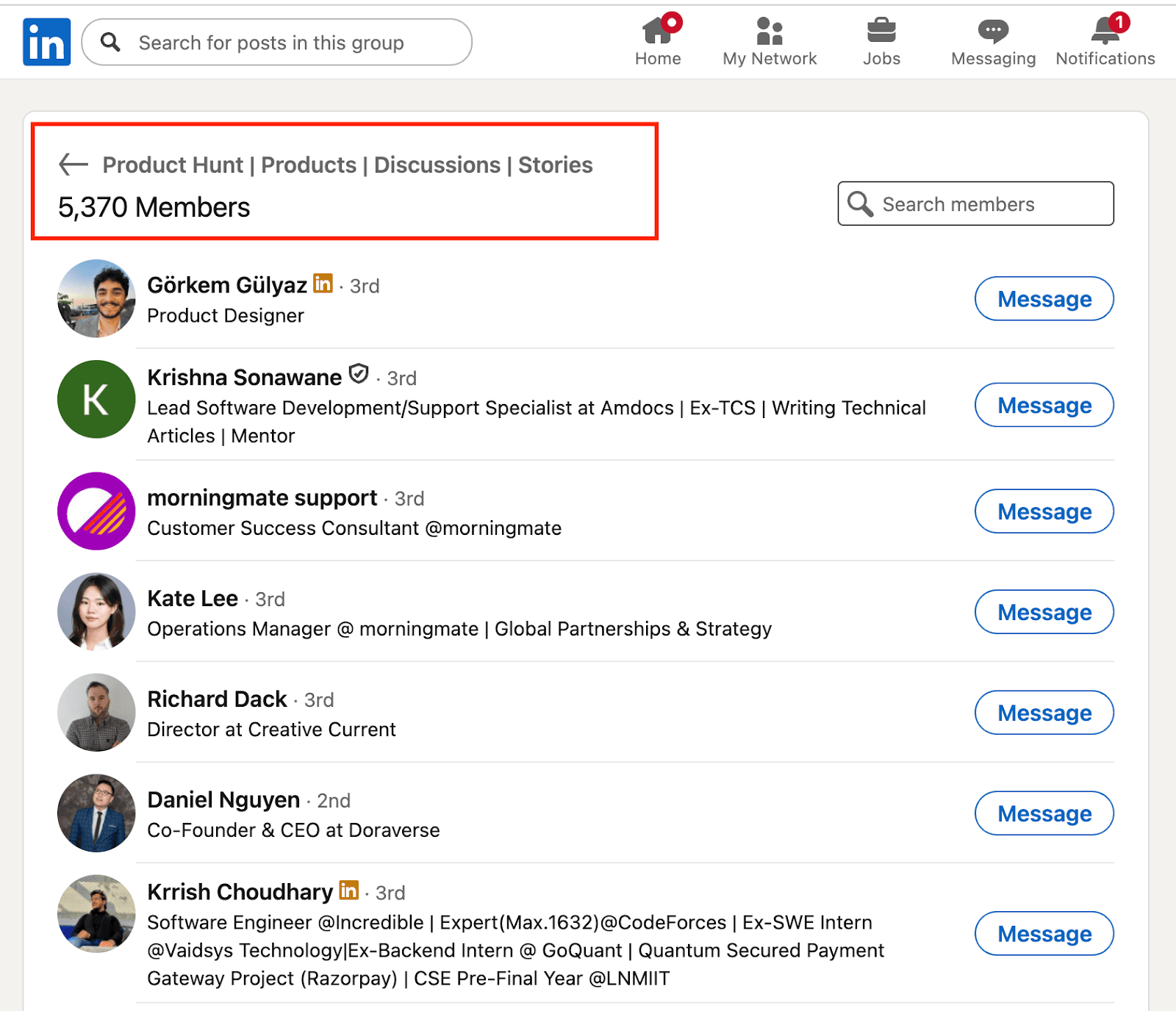Message Daniel Nguyen
The image size is (1176, 1011).
click(1044, 813)
